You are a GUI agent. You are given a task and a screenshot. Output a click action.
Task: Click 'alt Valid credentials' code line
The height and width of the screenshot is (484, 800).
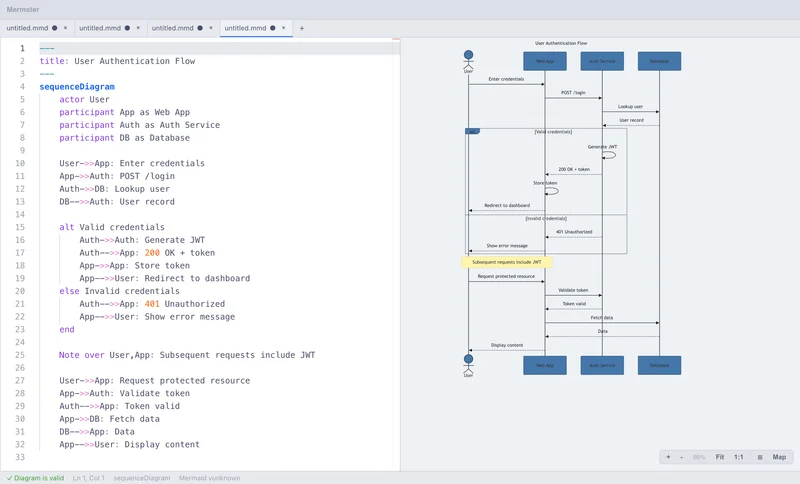click(x=112, y=227)
